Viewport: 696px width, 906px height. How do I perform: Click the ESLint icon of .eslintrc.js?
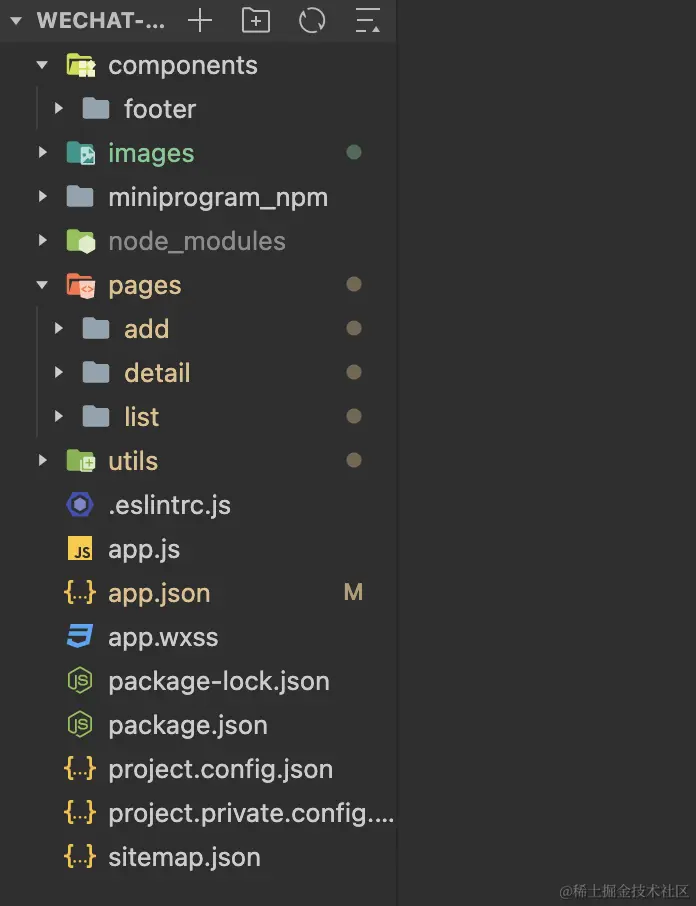(x=80, y=505)
